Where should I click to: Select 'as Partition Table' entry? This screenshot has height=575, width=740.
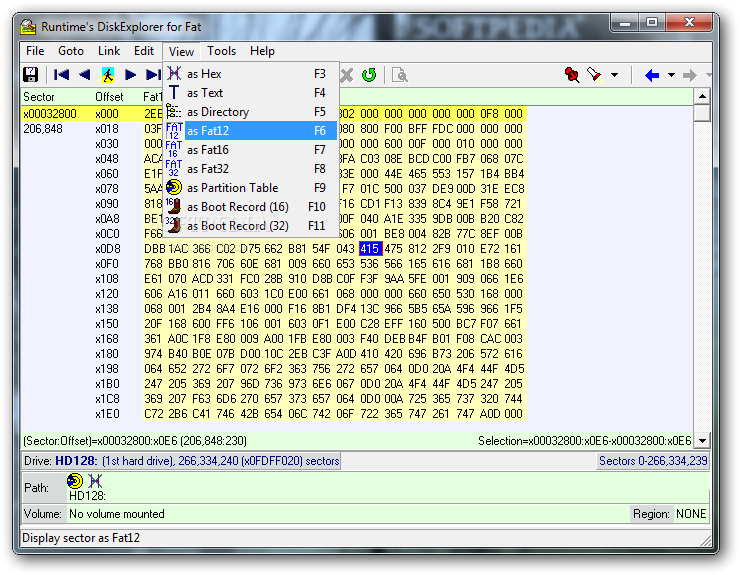point(251,188)
